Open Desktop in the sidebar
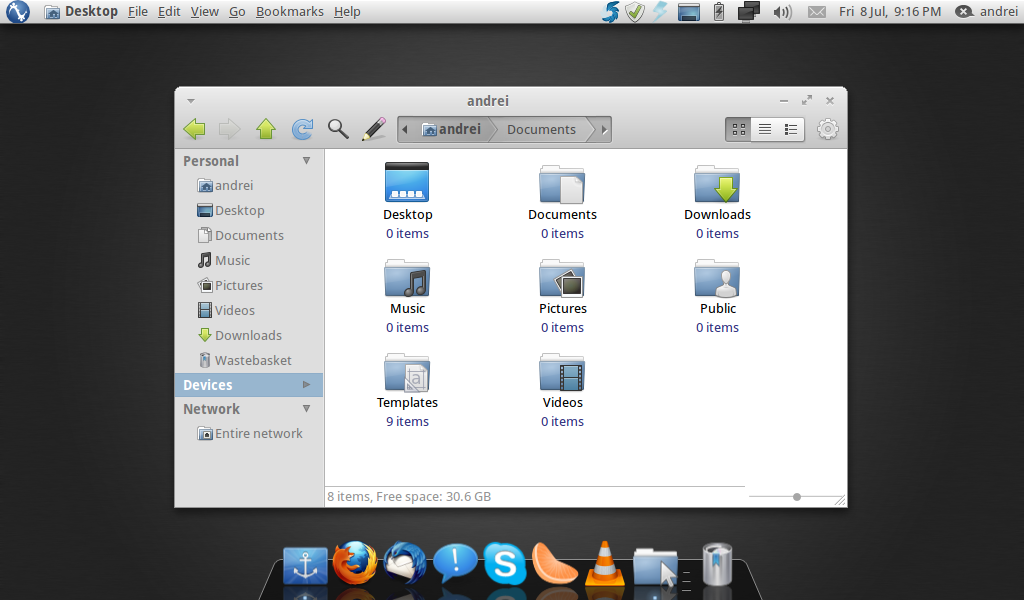 pyautogui.click(x=231, y=210)
